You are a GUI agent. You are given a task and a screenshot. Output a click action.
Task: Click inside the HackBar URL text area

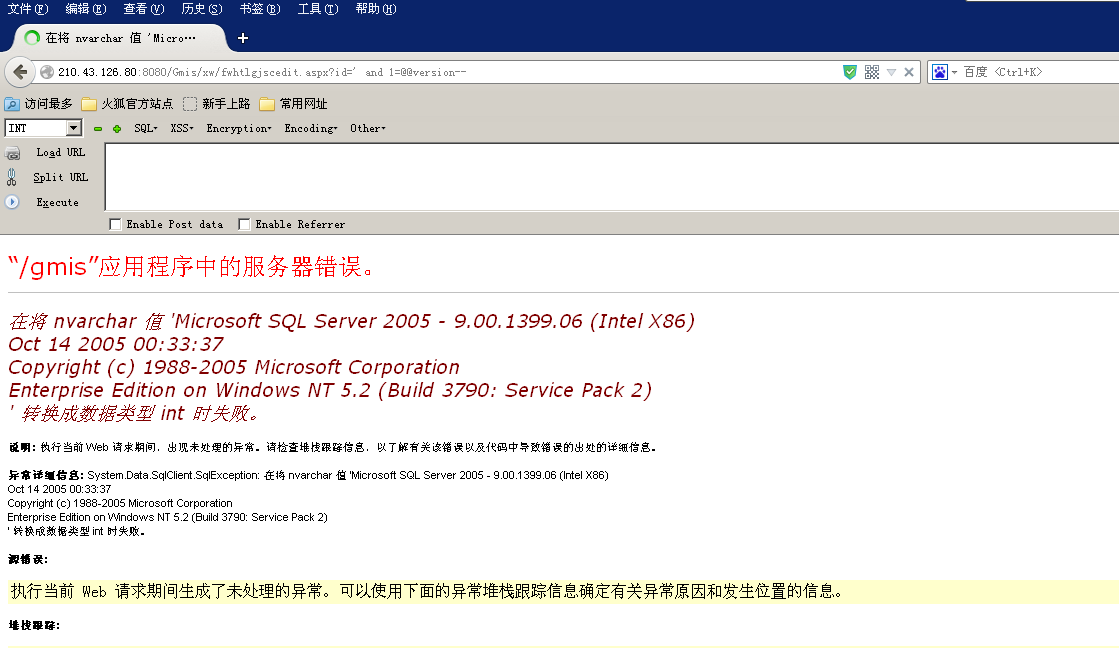(612, 177)
